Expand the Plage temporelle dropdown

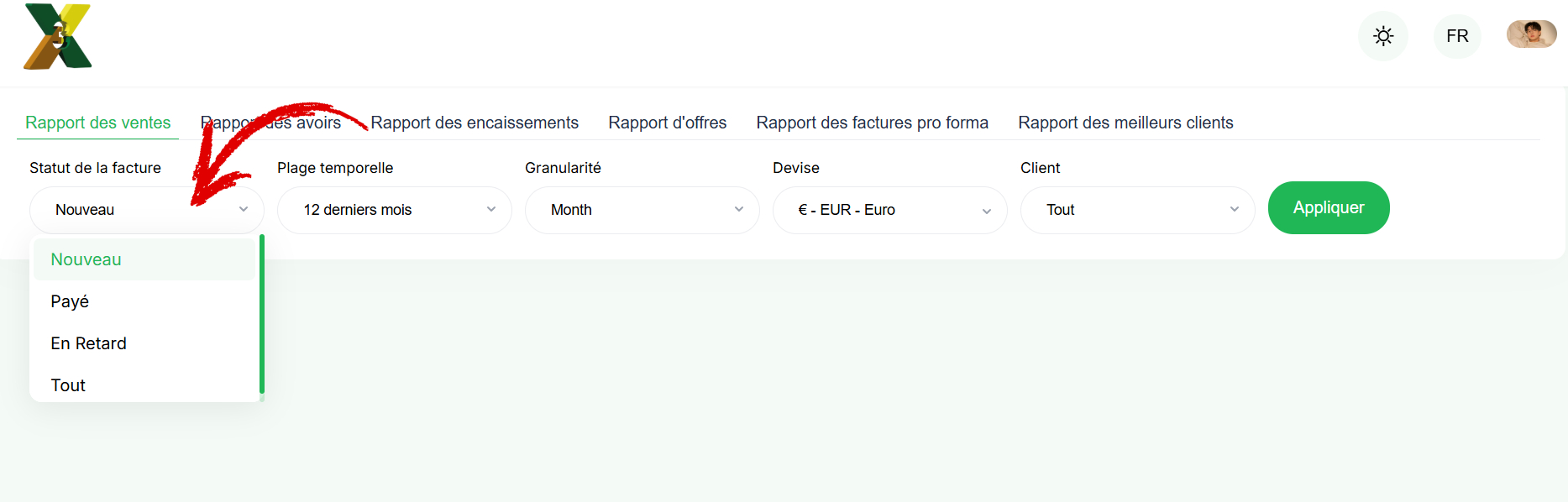click(x=395, y=210)
